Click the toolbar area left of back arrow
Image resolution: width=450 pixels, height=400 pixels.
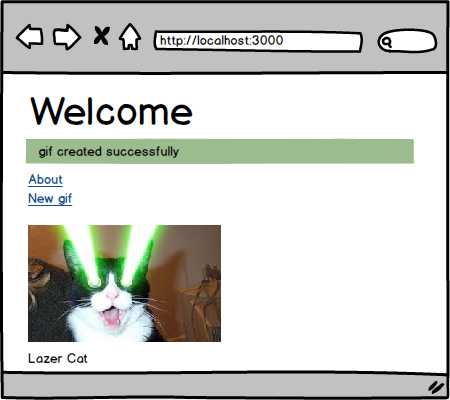(9, 37)
